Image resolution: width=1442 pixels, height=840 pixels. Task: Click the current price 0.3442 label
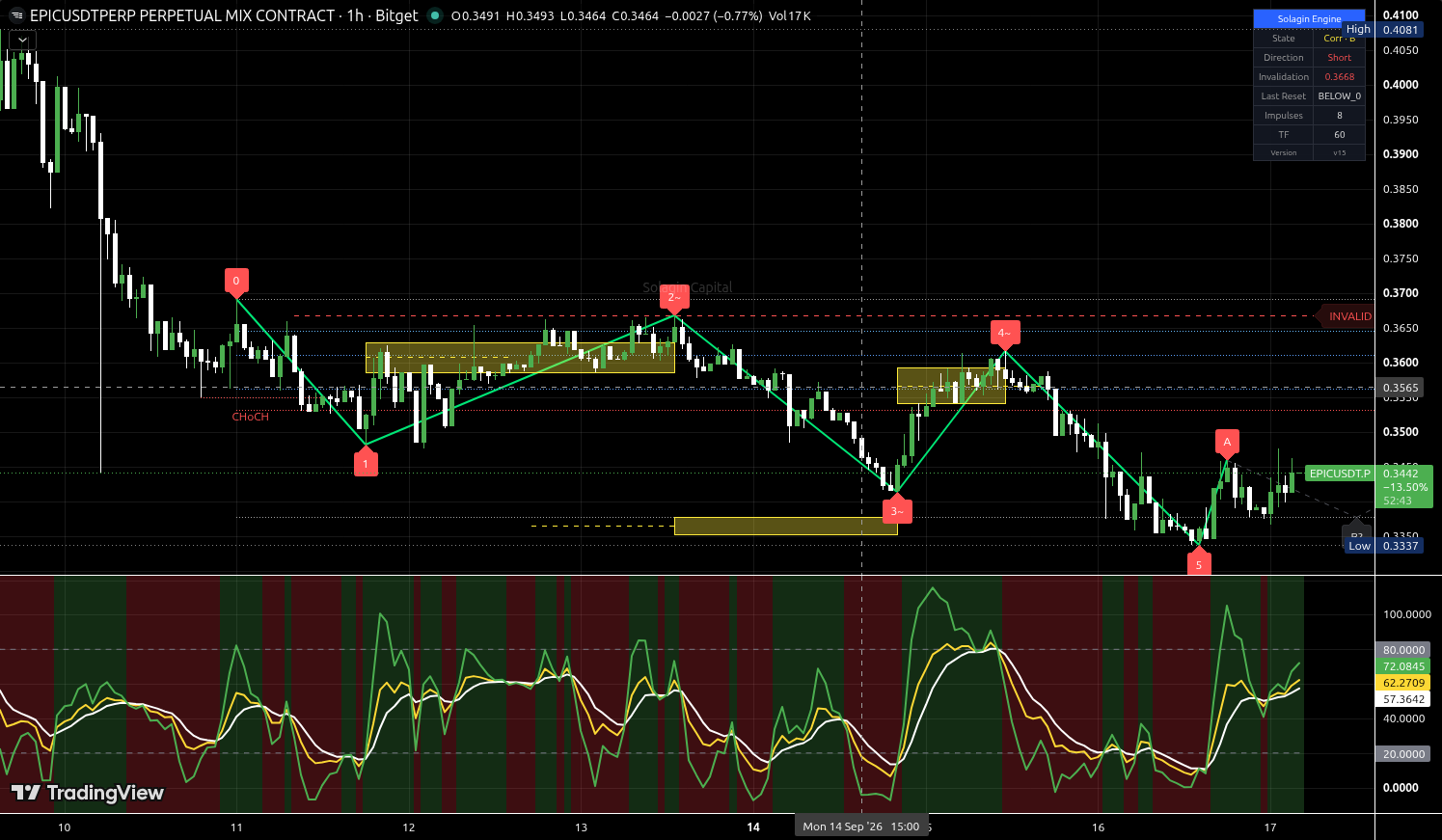click(x=1401, y=474)
